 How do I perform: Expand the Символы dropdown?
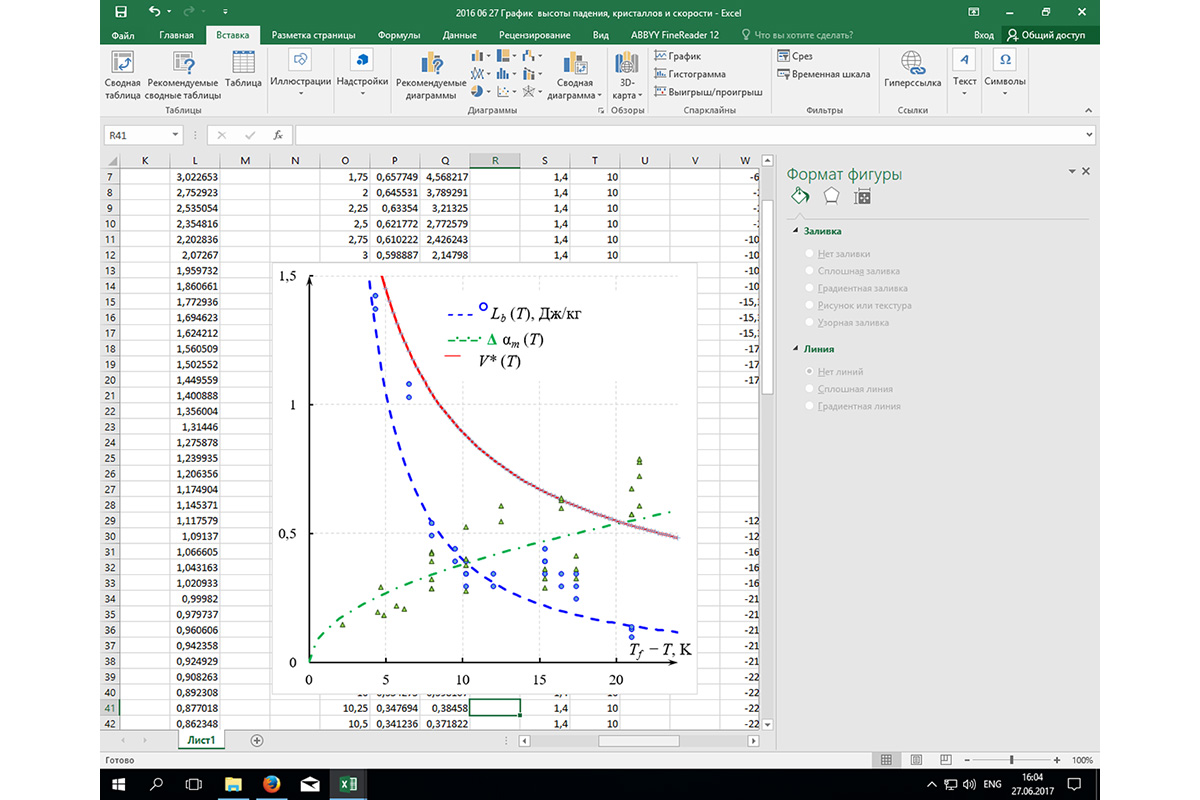tap(1004, 95)
